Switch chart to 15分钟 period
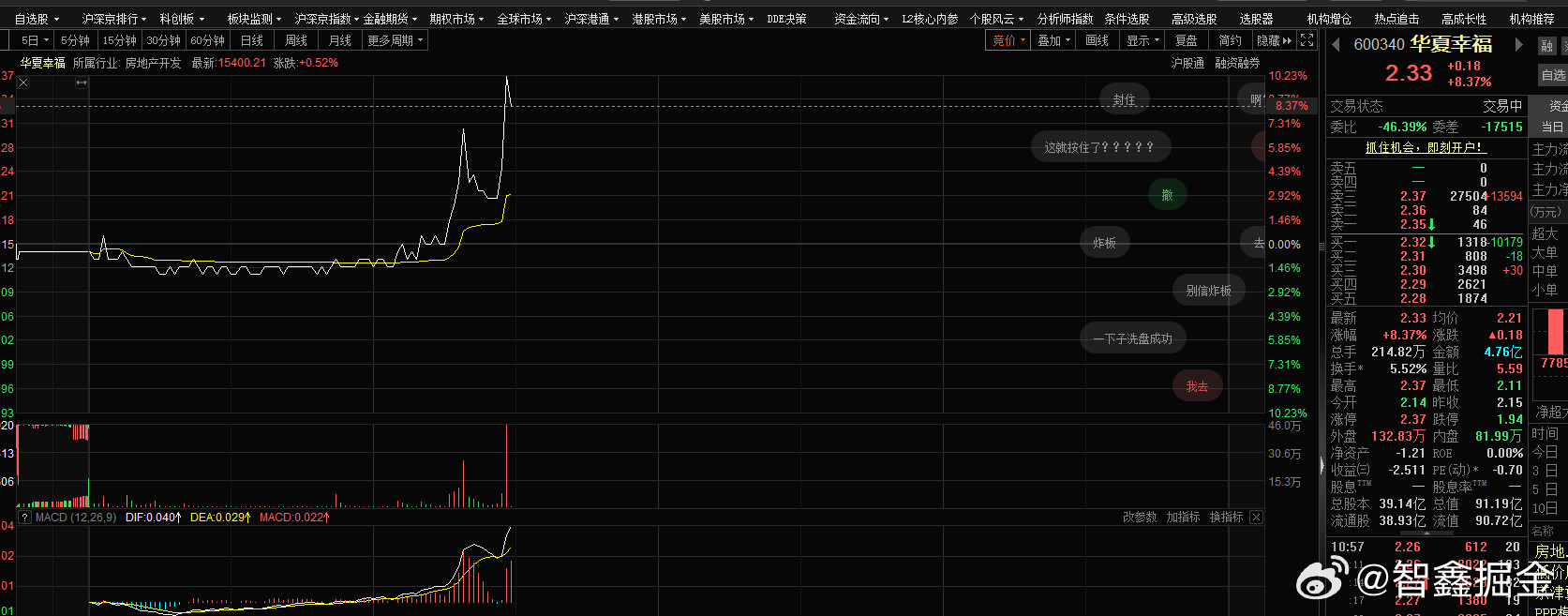Image resolution: width=1568 pixels, height=616 pixels. 119,40
